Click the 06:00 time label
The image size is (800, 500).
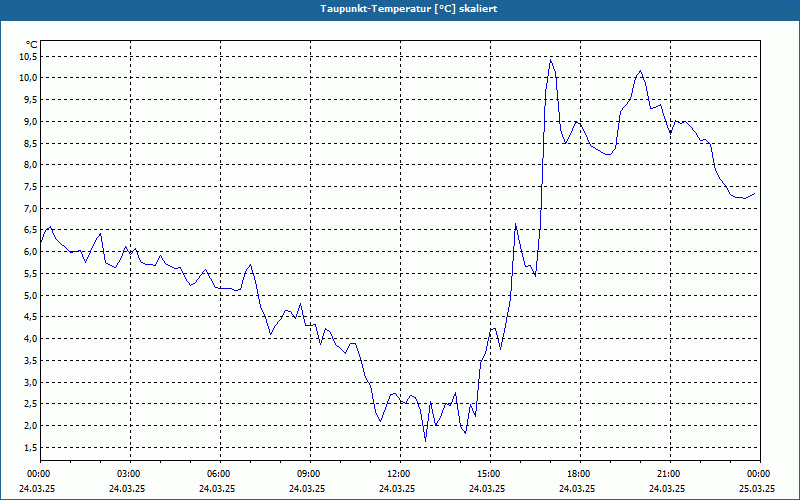pyautogui.click(x=220, y=474)
